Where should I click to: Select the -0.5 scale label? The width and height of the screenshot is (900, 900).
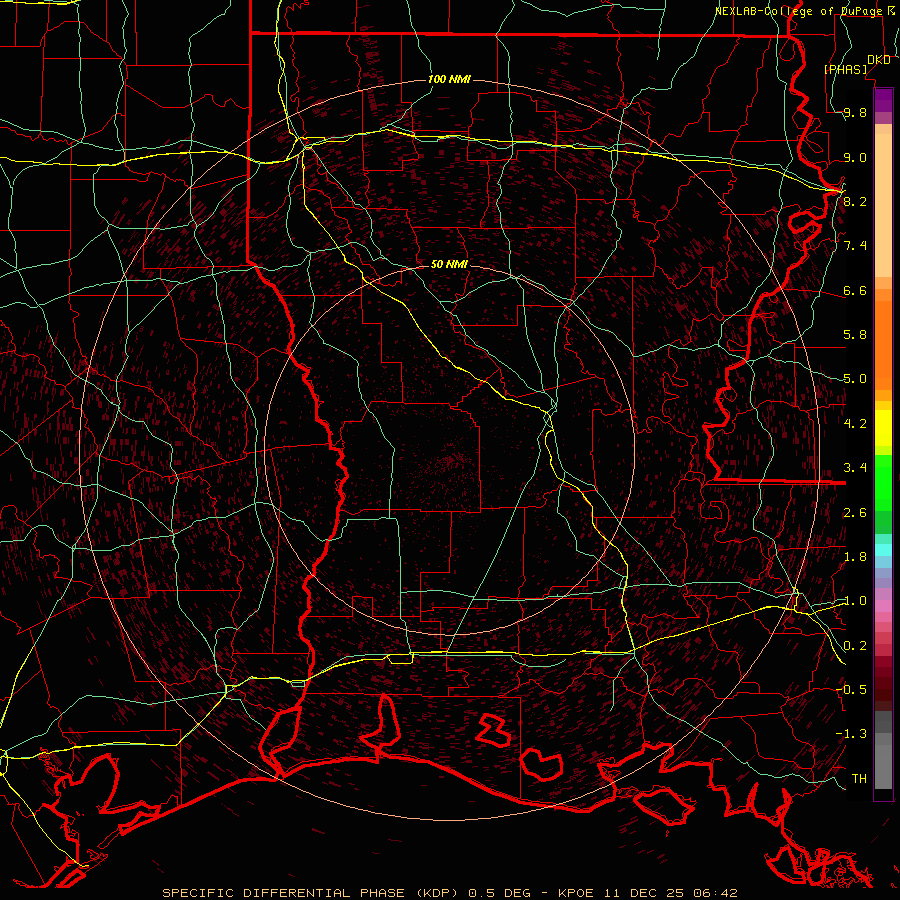tap(851, 690)
